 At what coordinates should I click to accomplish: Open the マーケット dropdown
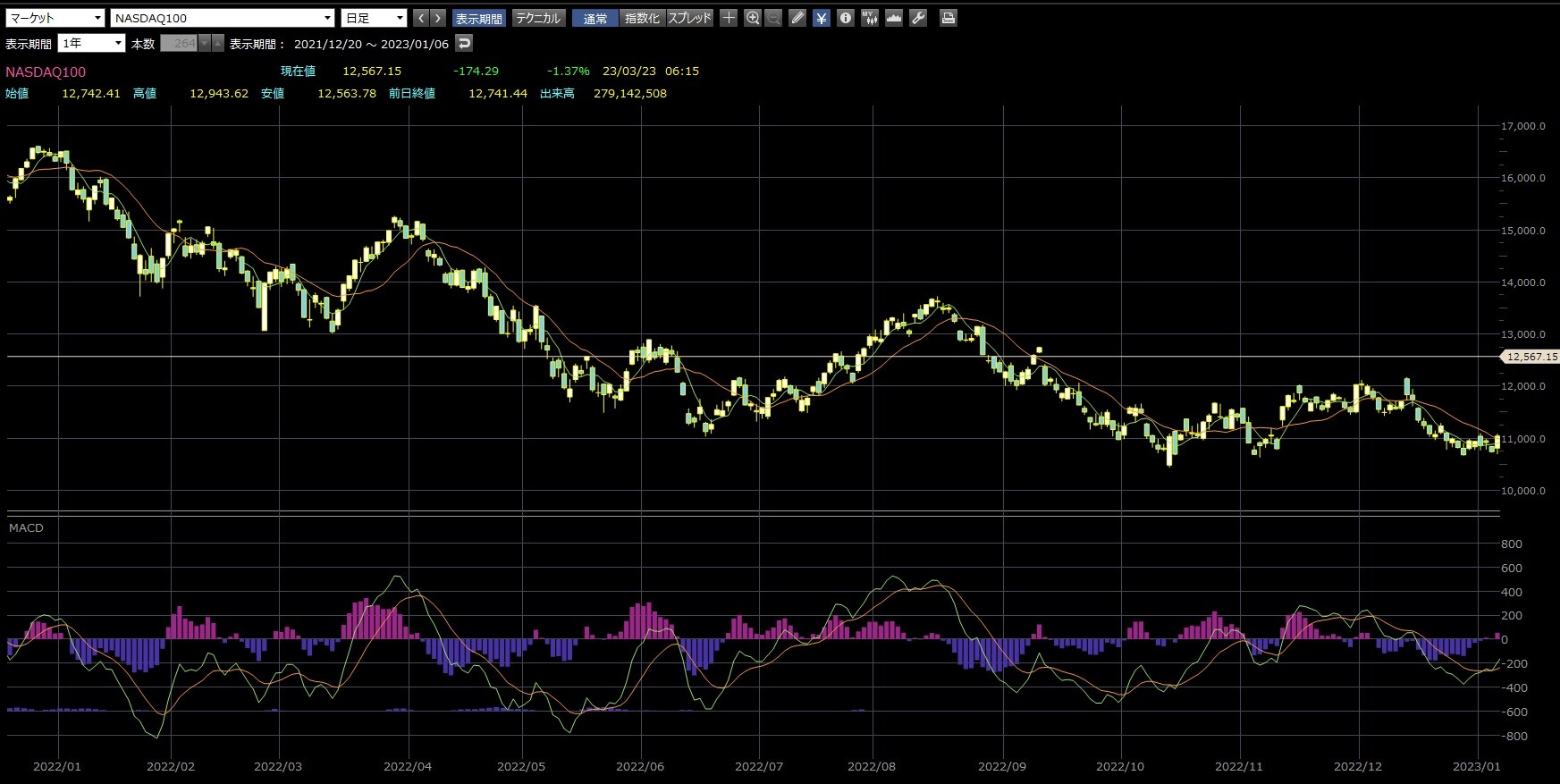pos(55,18)
